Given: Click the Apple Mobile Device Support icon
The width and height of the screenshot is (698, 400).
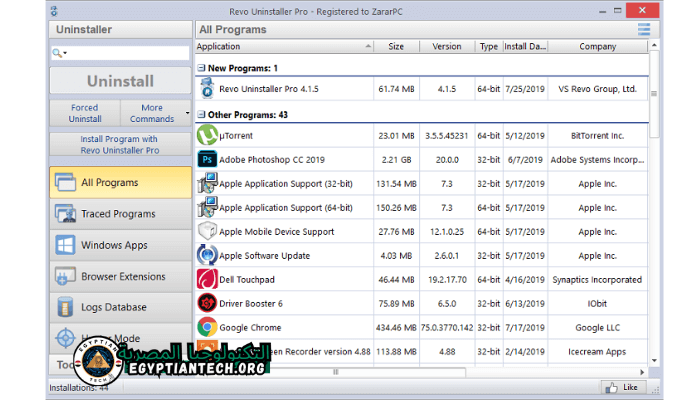Looking at the screenshot, I should pos(207,231).
